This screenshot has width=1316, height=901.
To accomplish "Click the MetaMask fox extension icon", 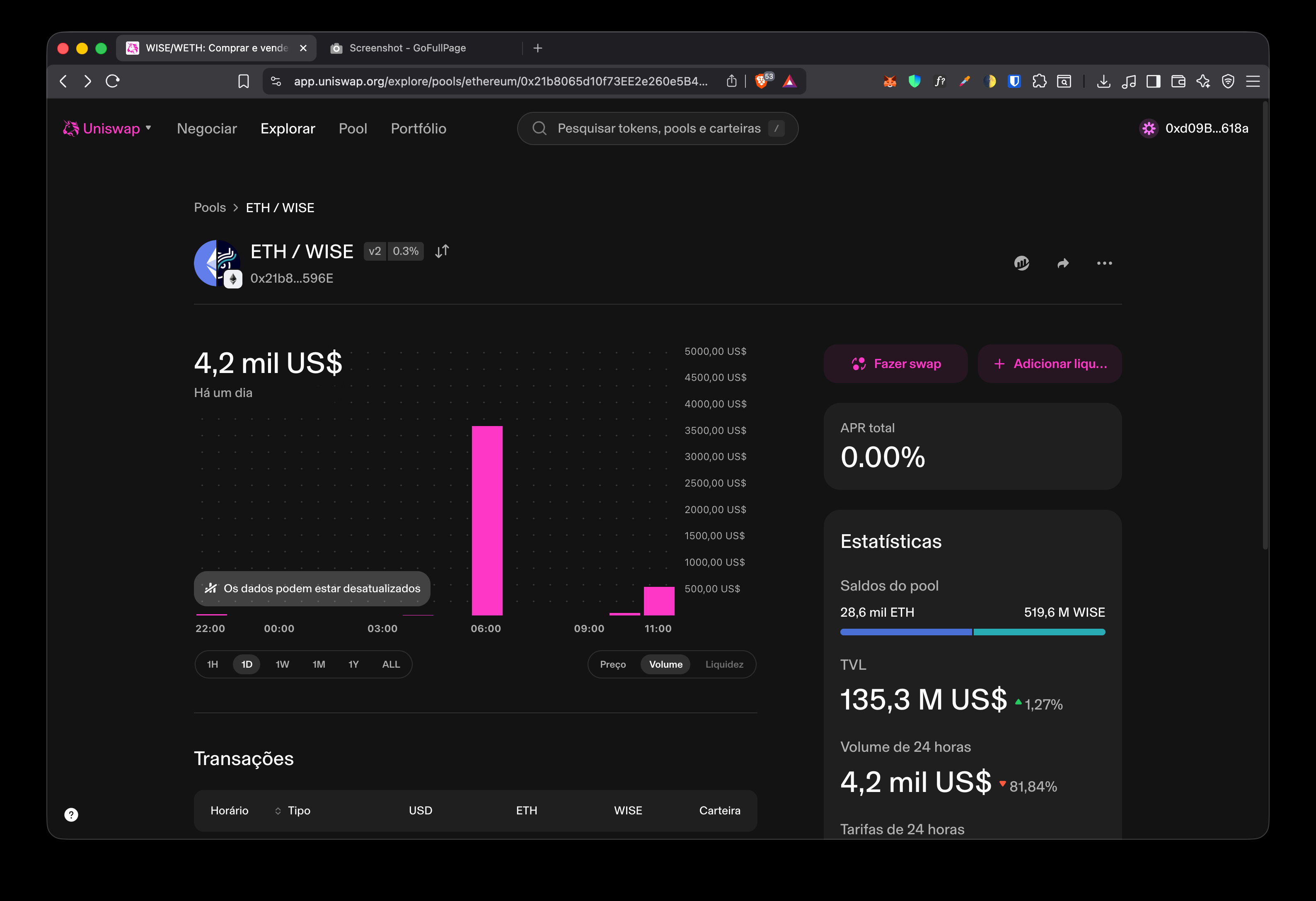I will [890, 82].
